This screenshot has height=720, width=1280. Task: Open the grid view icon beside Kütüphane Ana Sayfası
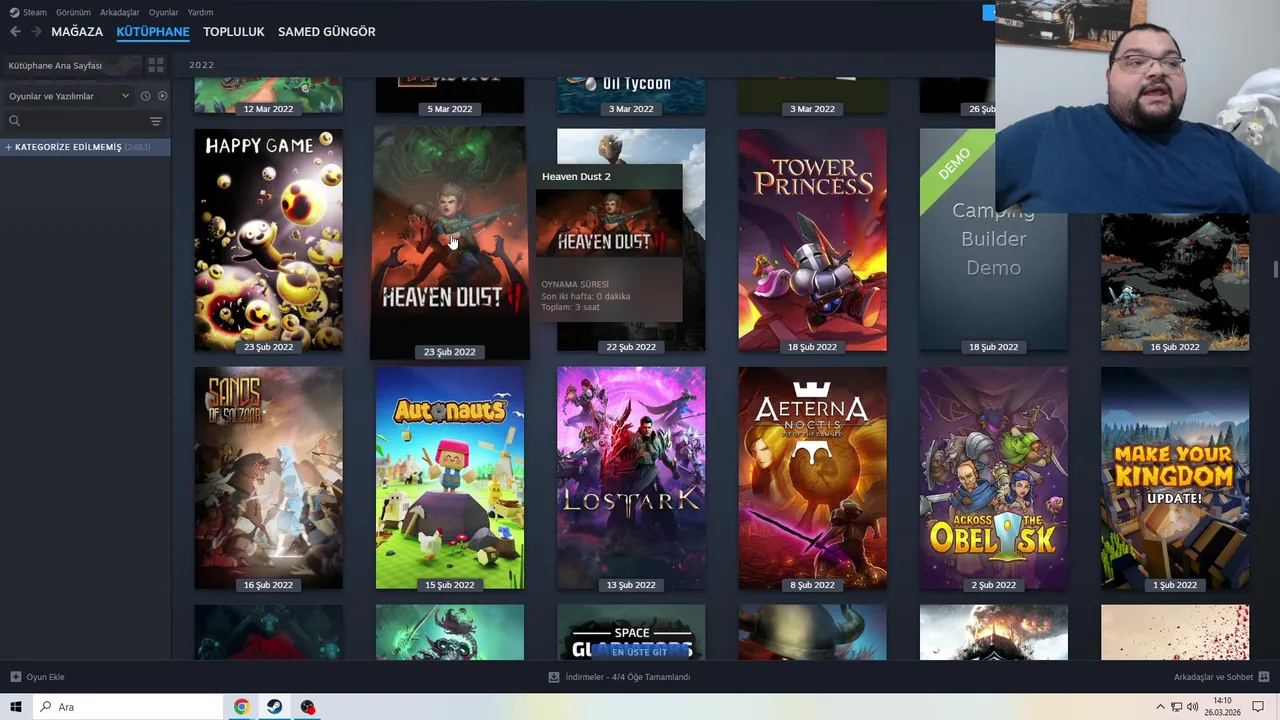coord(156,65)
